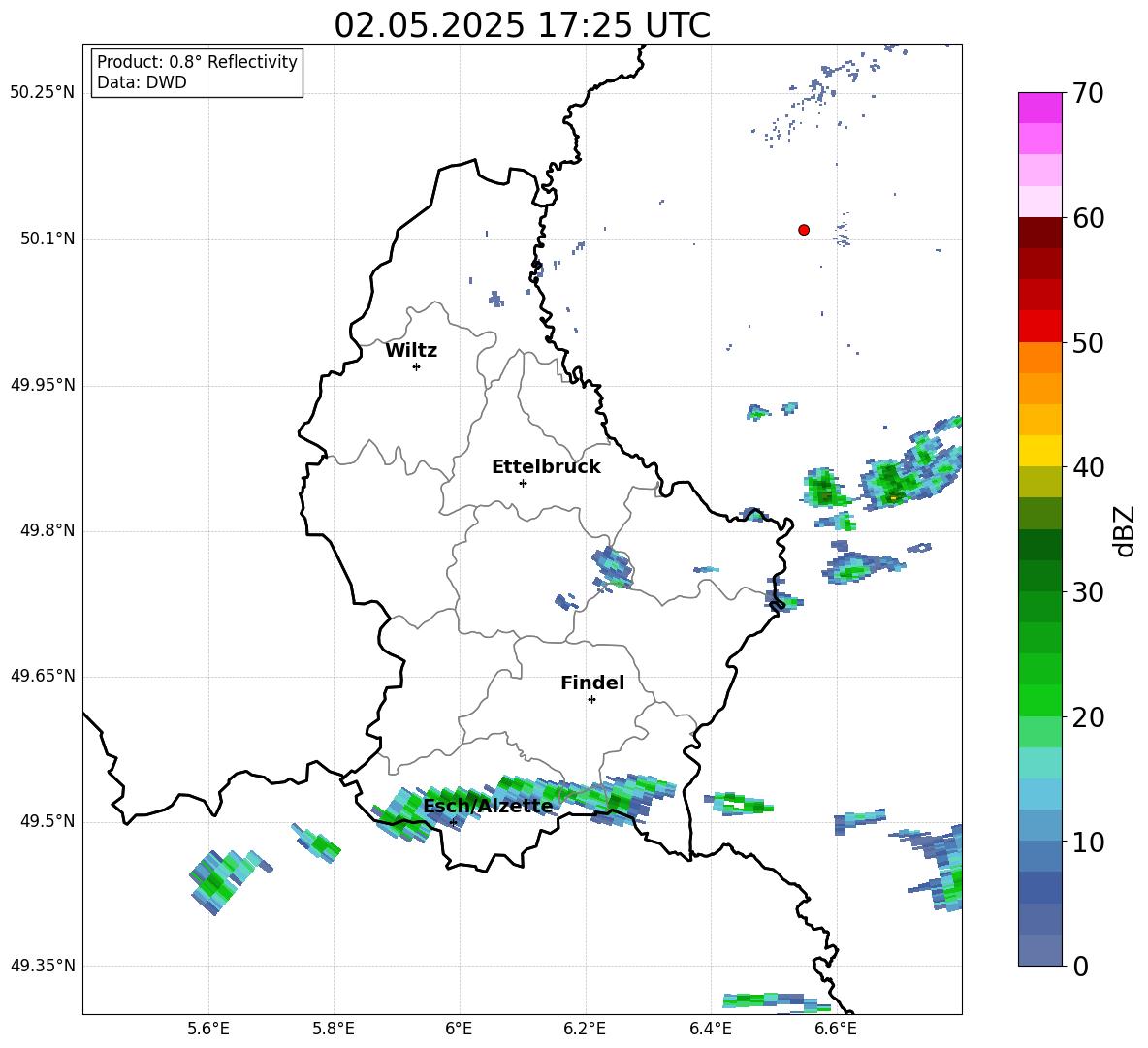Click the colorbar label 70
Image resolution: width=1148 pixels, height=1048 pixels.
point(1088,94)
